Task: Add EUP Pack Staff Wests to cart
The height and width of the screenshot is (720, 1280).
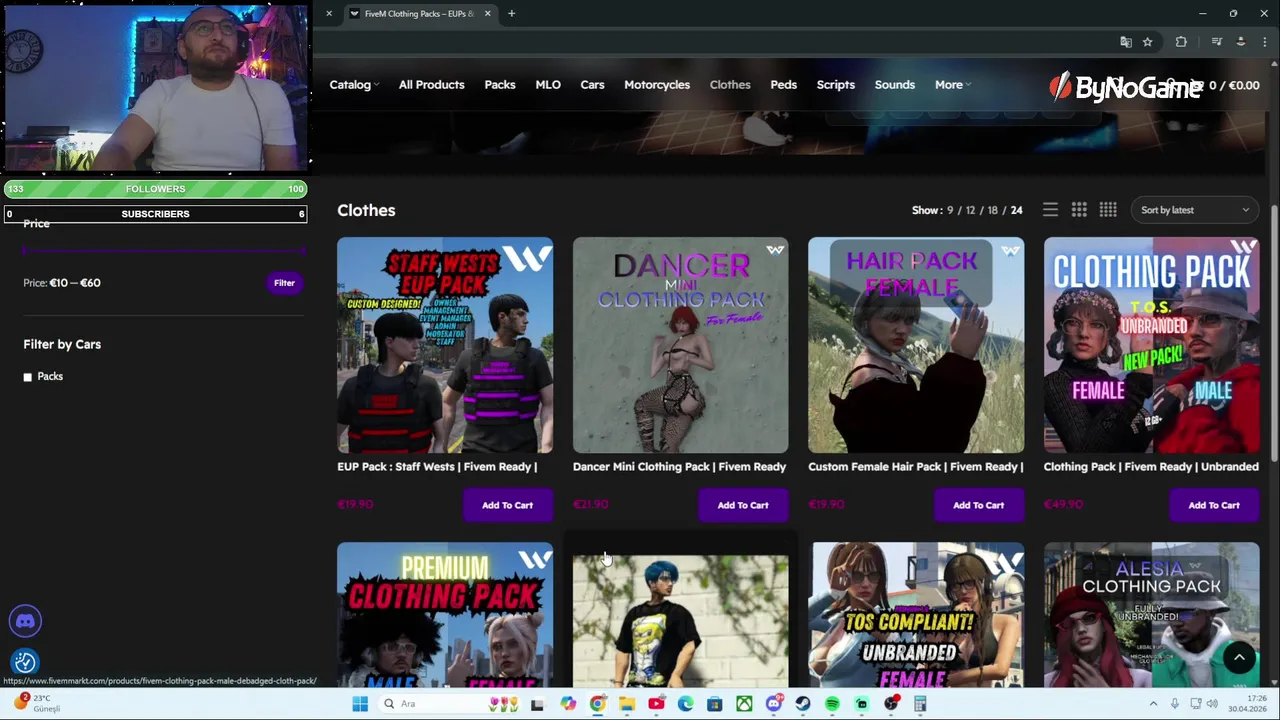Action: [507, 505]
